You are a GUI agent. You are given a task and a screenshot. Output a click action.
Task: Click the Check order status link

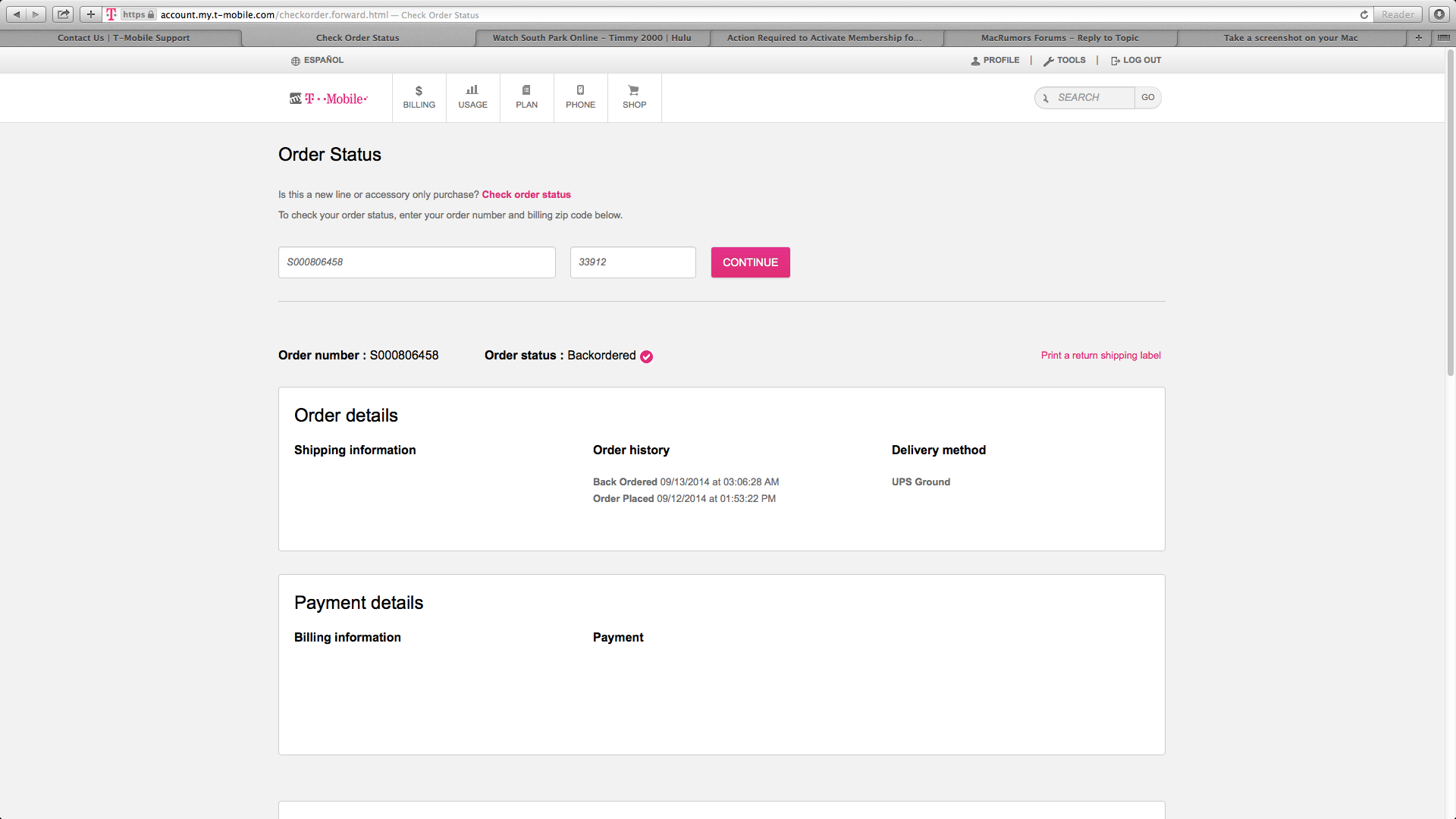pos(526,195)
